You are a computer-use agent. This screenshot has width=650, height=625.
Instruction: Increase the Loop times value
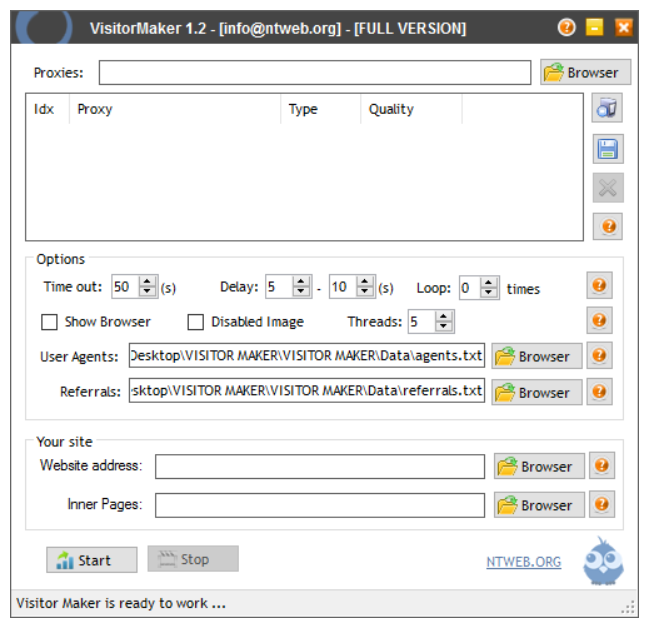(489, 282)
